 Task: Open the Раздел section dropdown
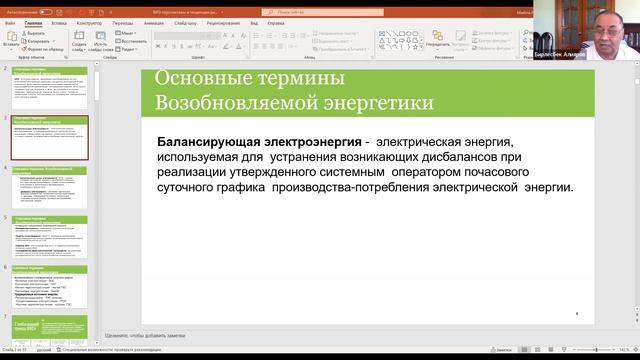point(127,49)
